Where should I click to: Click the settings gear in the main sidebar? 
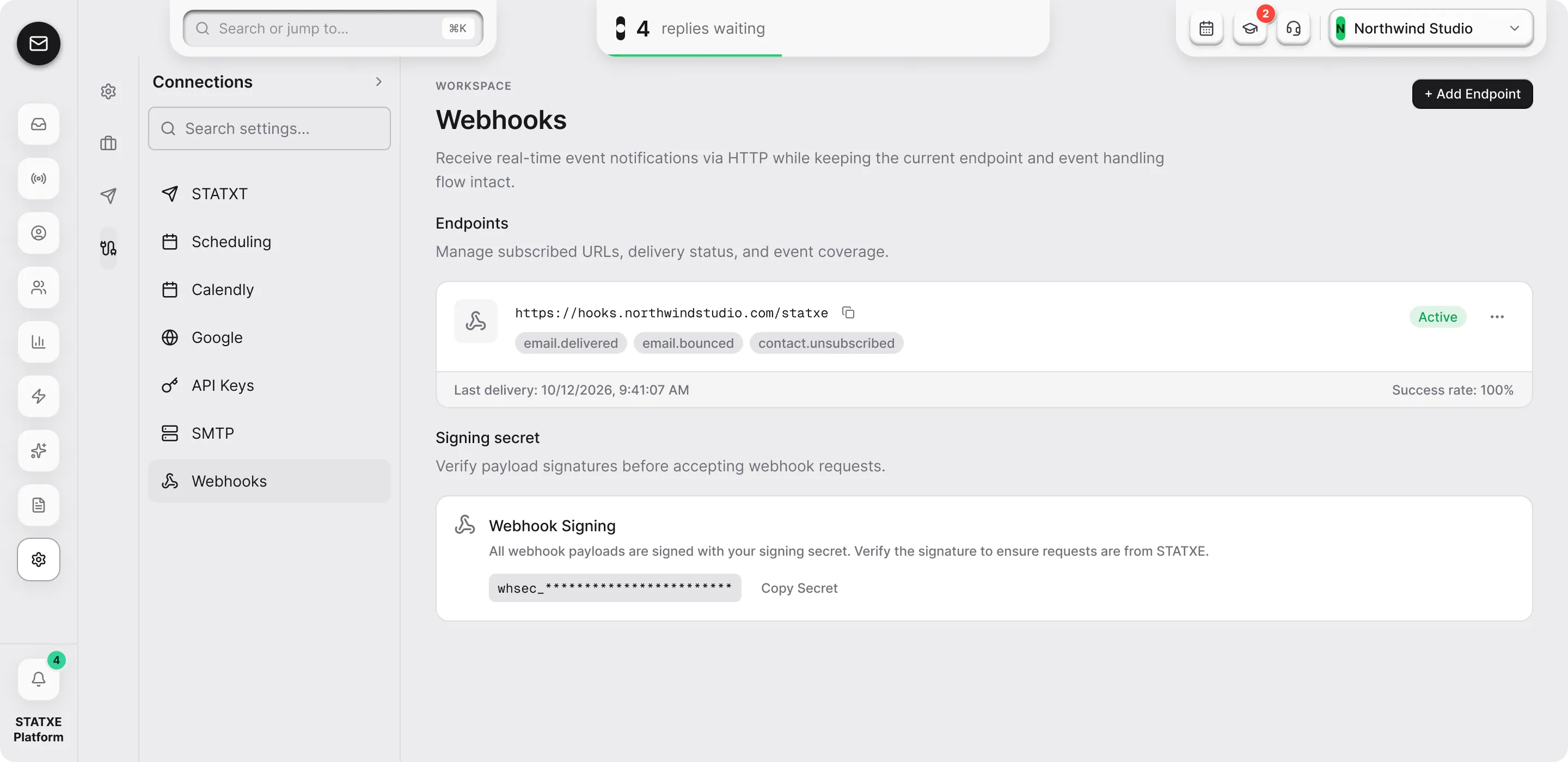[x=38, y=560]
